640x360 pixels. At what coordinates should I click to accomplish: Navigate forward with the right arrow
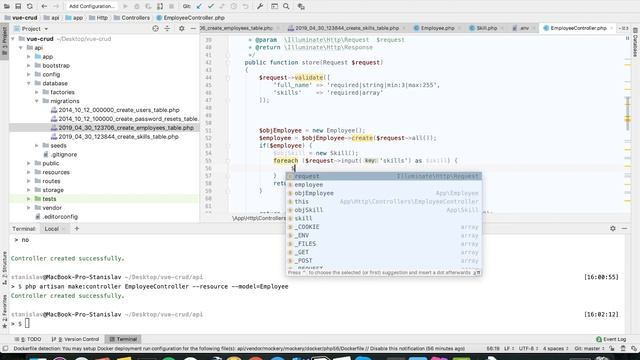[x=56, y=6]
